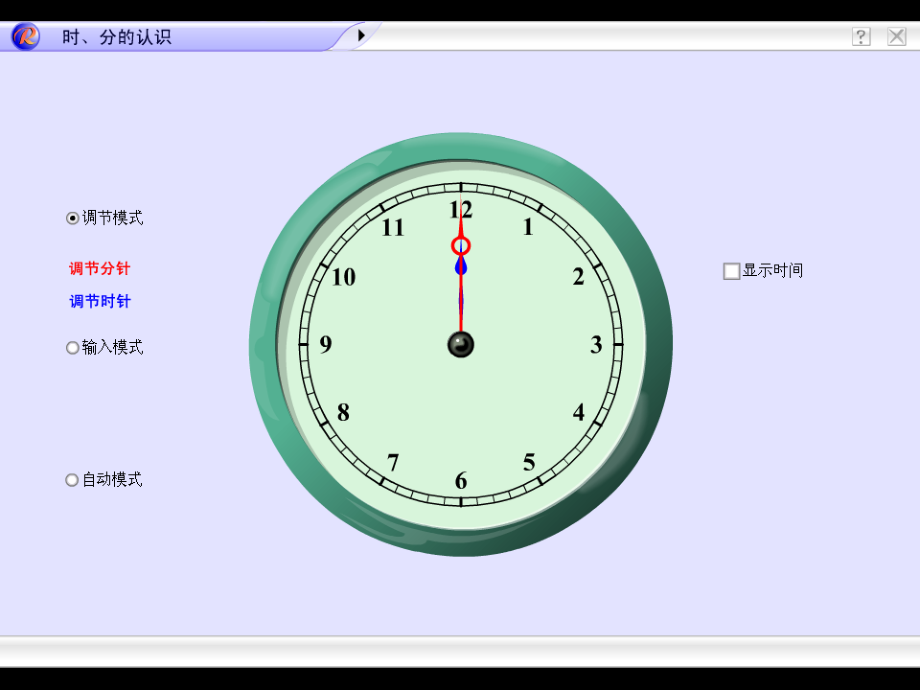This screenshot has height=690, width=920.
Task: Switch to 自动模式 mode
Action: (x=71, y=480)
